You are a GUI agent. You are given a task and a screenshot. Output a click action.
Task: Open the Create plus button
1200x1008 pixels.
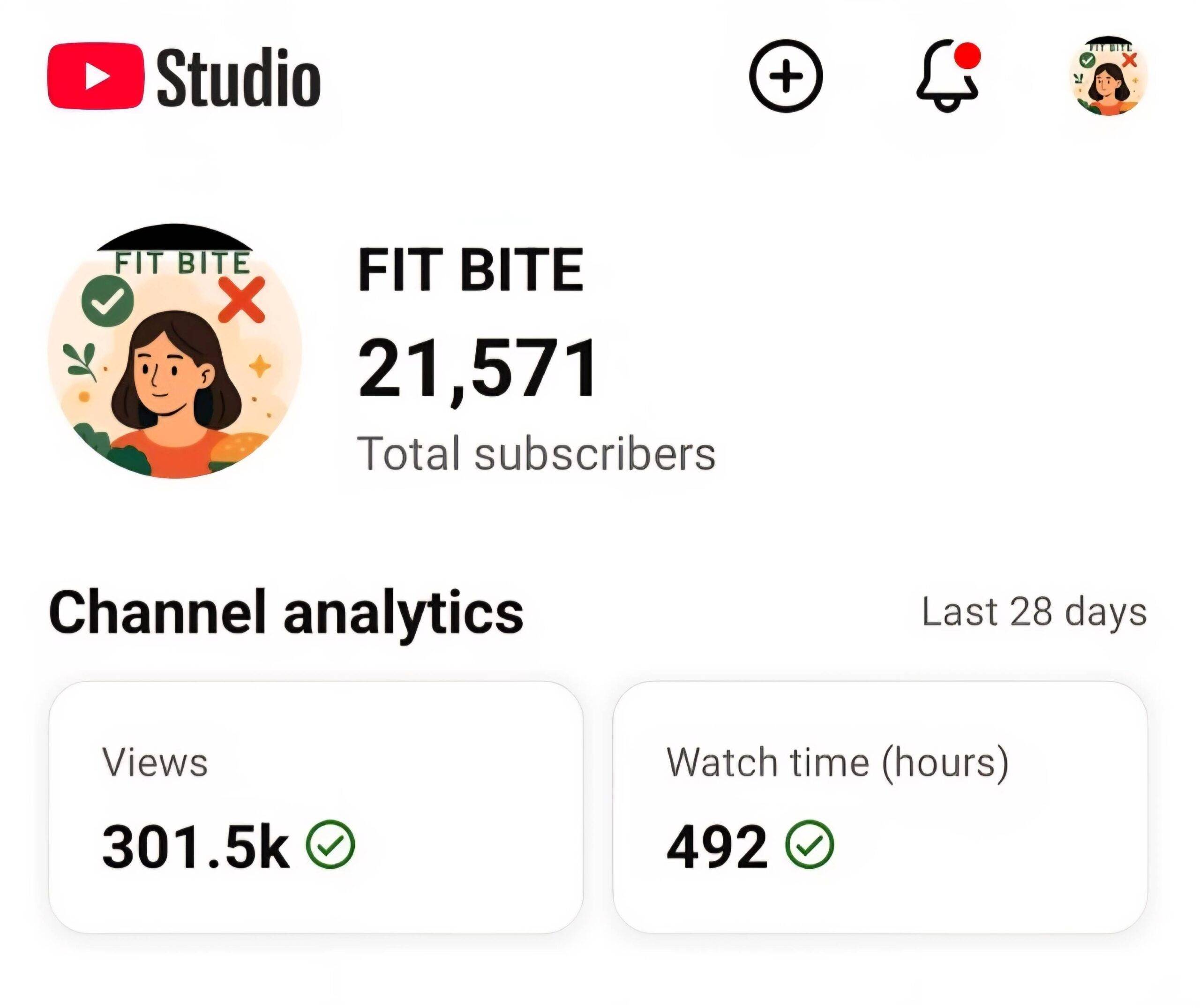click(x=786, y=75)
